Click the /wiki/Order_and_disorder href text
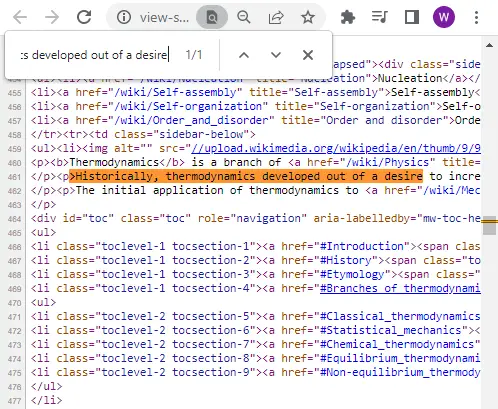Image resolution: width=498 pixels, height=409 pixels. [191, 120]
